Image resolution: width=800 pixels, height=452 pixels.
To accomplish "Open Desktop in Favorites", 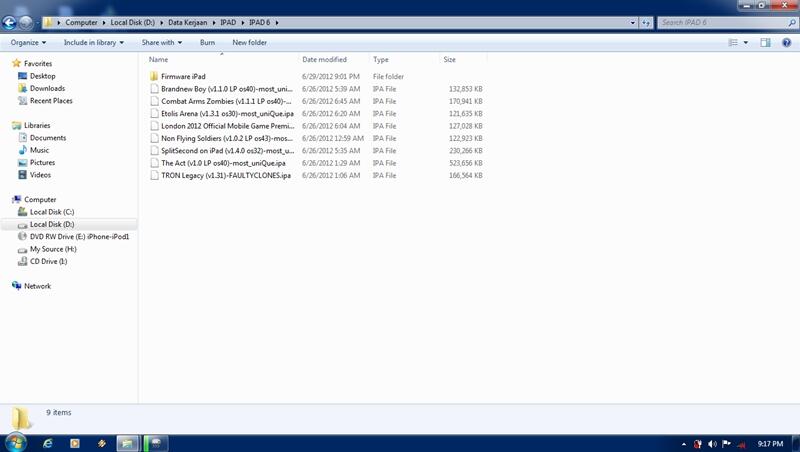I will (x=42, y=76).
